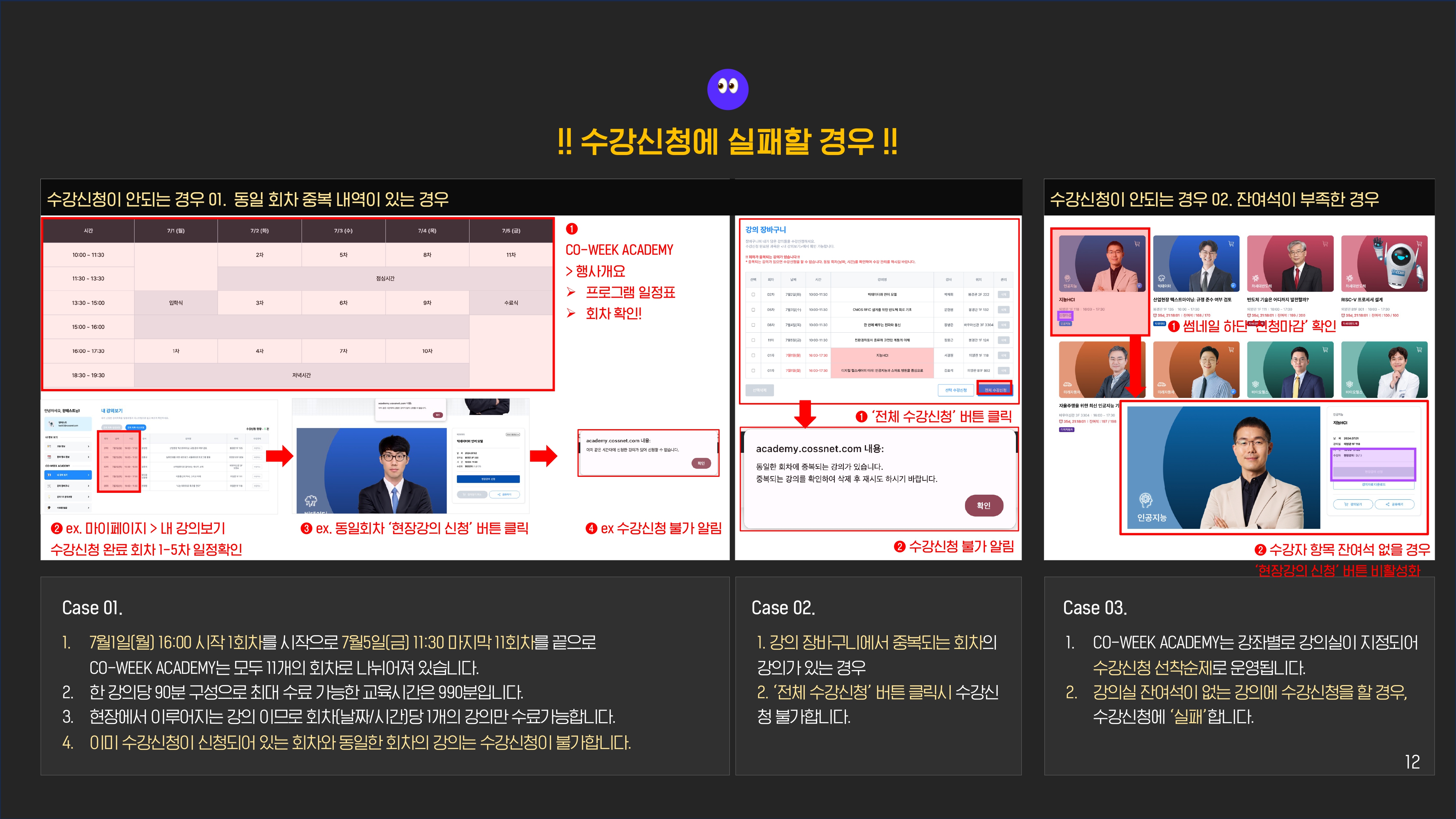Click cart icon on 산업현장 텍스트마이닝 card

[x=1230, y=244]
